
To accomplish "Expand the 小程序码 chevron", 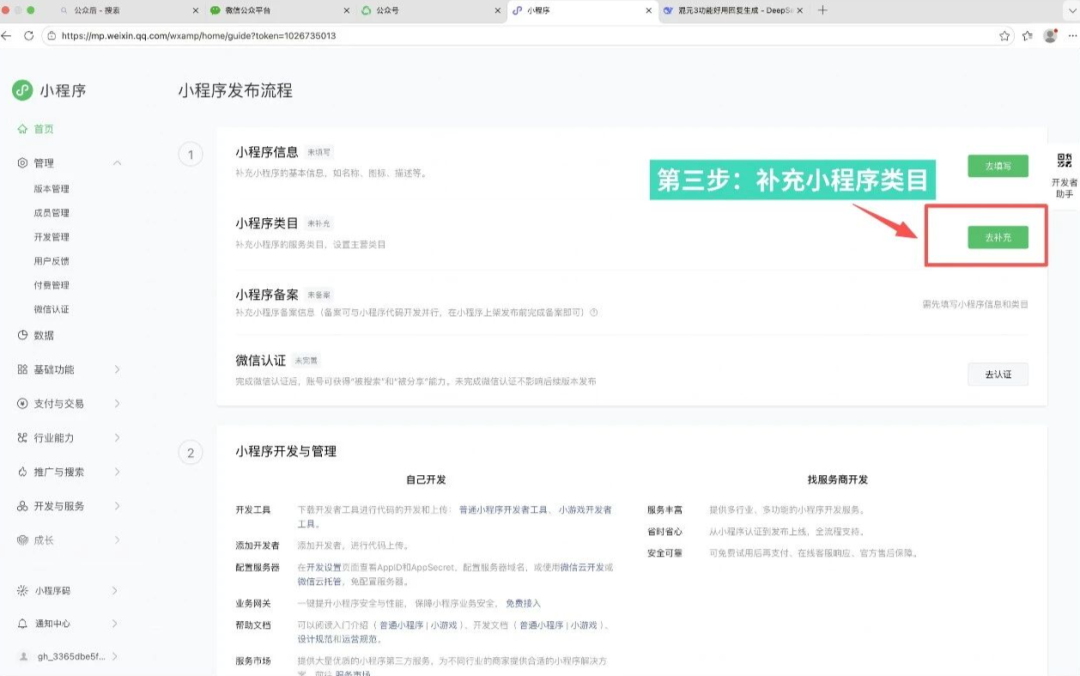I will coord(115,591).
